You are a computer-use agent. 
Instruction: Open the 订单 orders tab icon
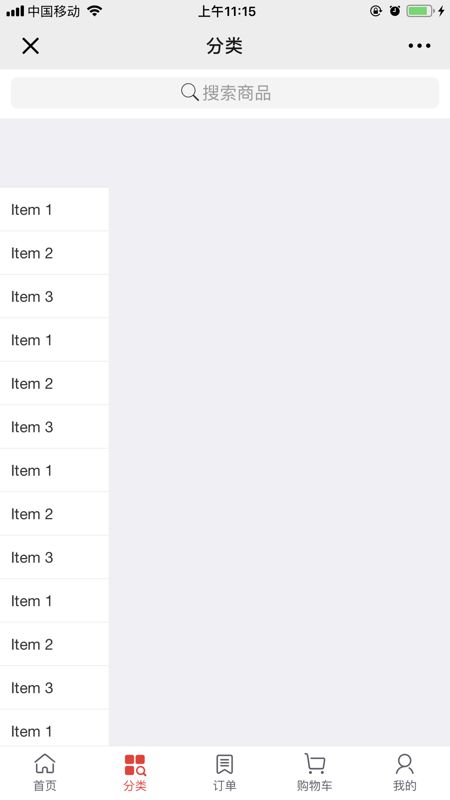point(224,764)
